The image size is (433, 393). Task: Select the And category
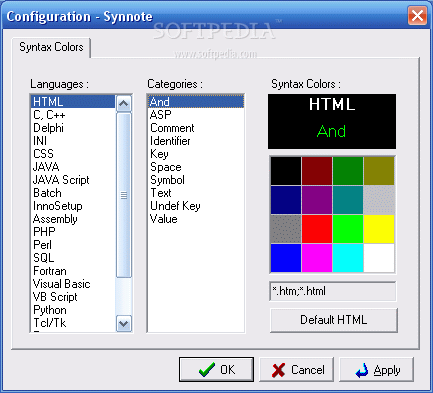click(x=196, y=102)
